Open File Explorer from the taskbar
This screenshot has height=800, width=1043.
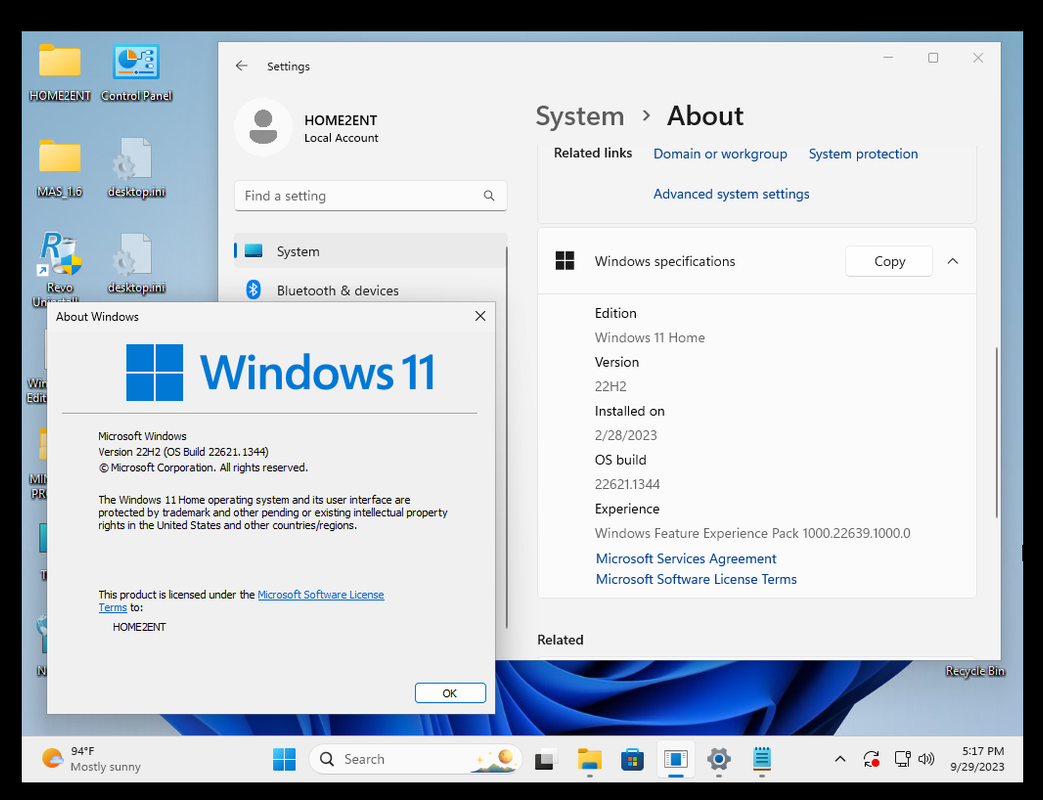589,759
